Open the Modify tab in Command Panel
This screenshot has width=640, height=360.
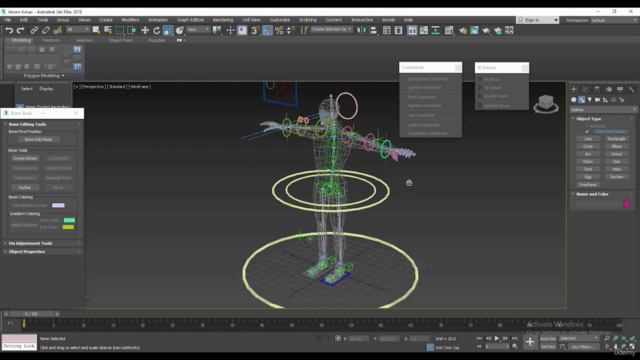(x=585, y=89)
